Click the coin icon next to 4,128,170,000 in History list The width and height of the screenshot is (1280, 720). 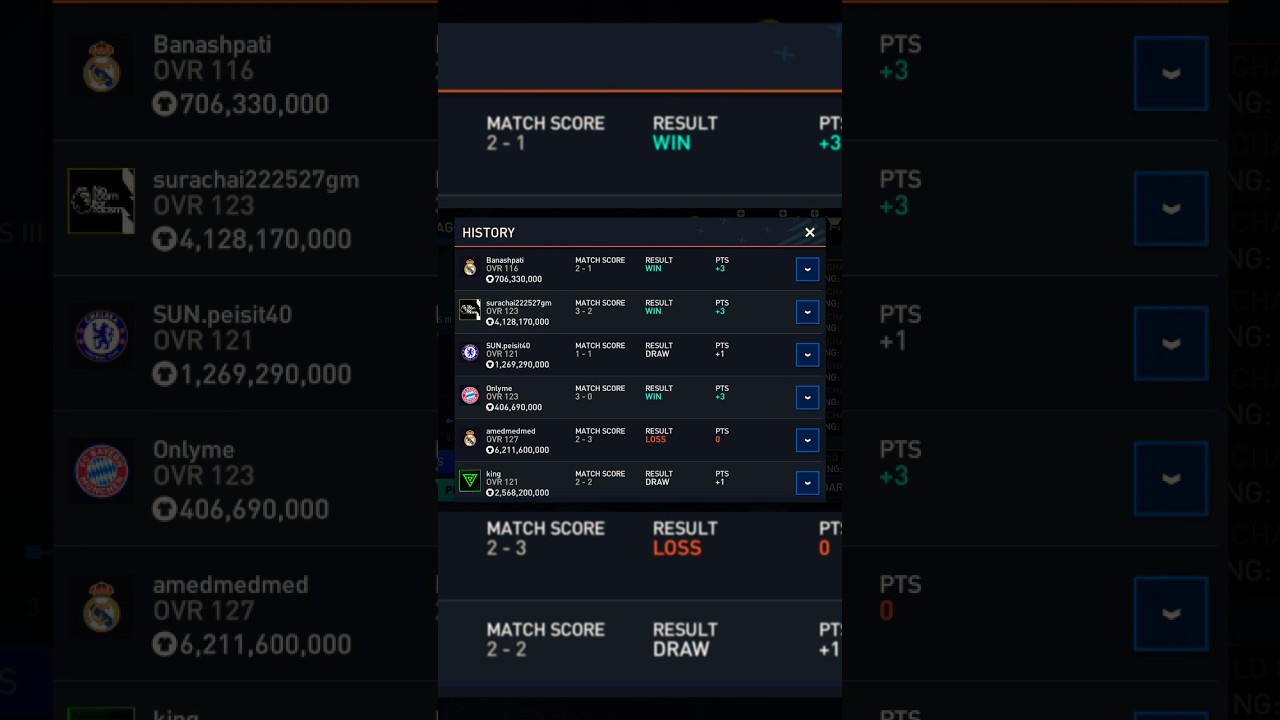pyautogui.click(x=490, y=322)
